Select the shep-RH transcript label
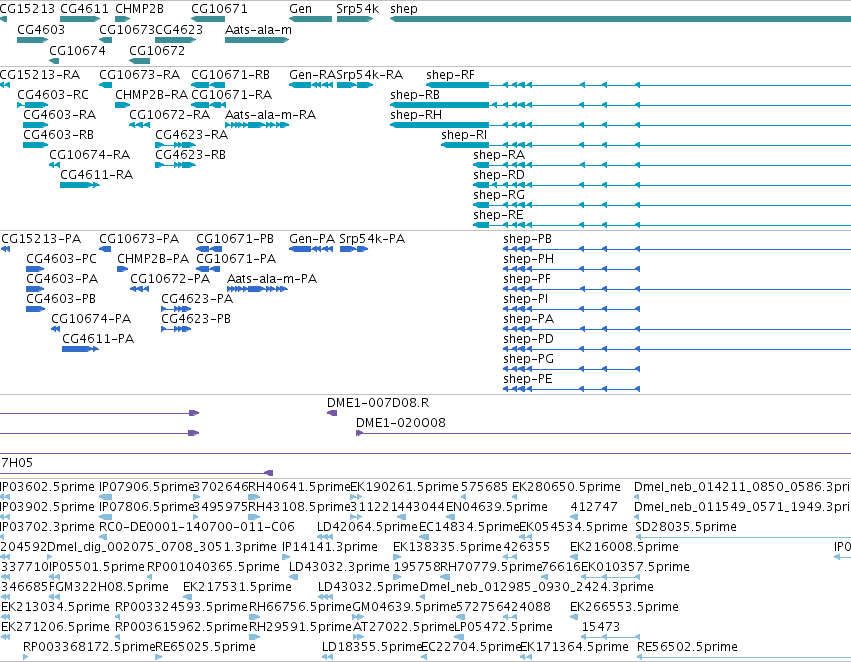 [x=416, y=115]
